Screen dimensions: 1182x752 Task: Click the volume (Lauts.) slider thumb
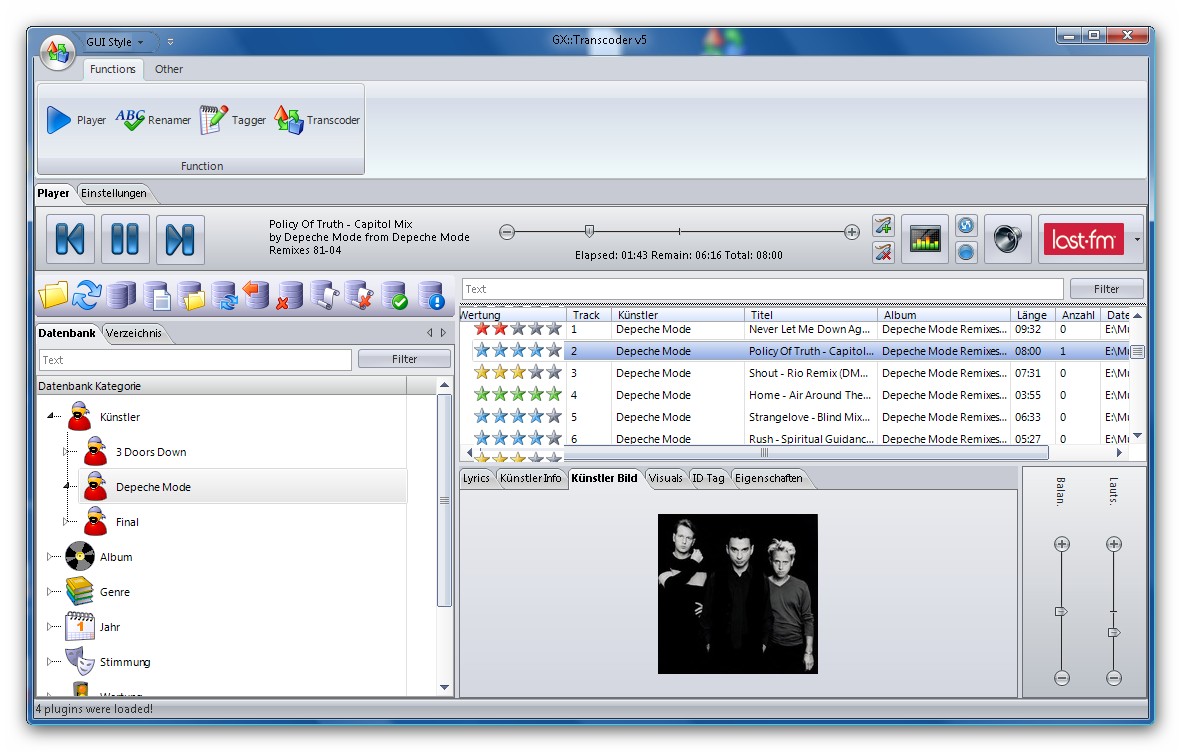(1113, 632)
